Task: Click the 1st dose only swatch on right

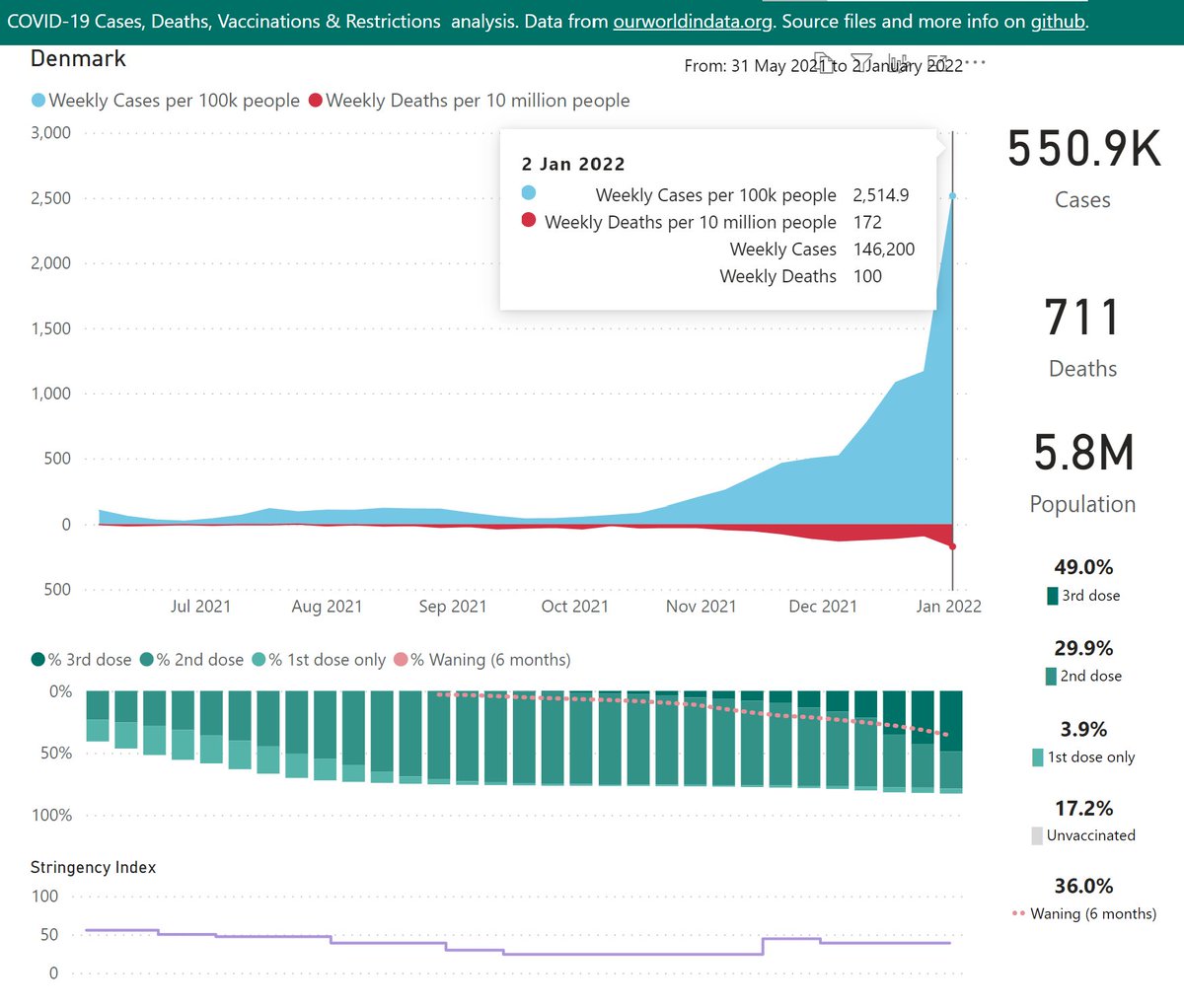Action: click(1038, 757)
